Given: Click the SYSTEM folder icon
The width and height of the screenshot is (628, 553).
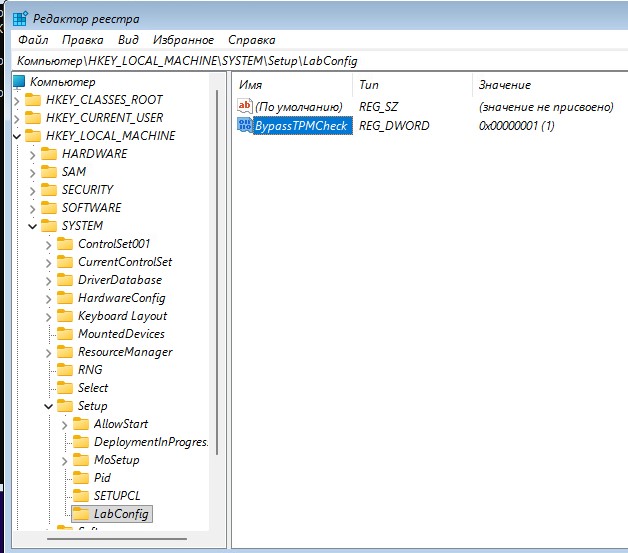Looking at the screenshot, I should click(x=49, y=225).
